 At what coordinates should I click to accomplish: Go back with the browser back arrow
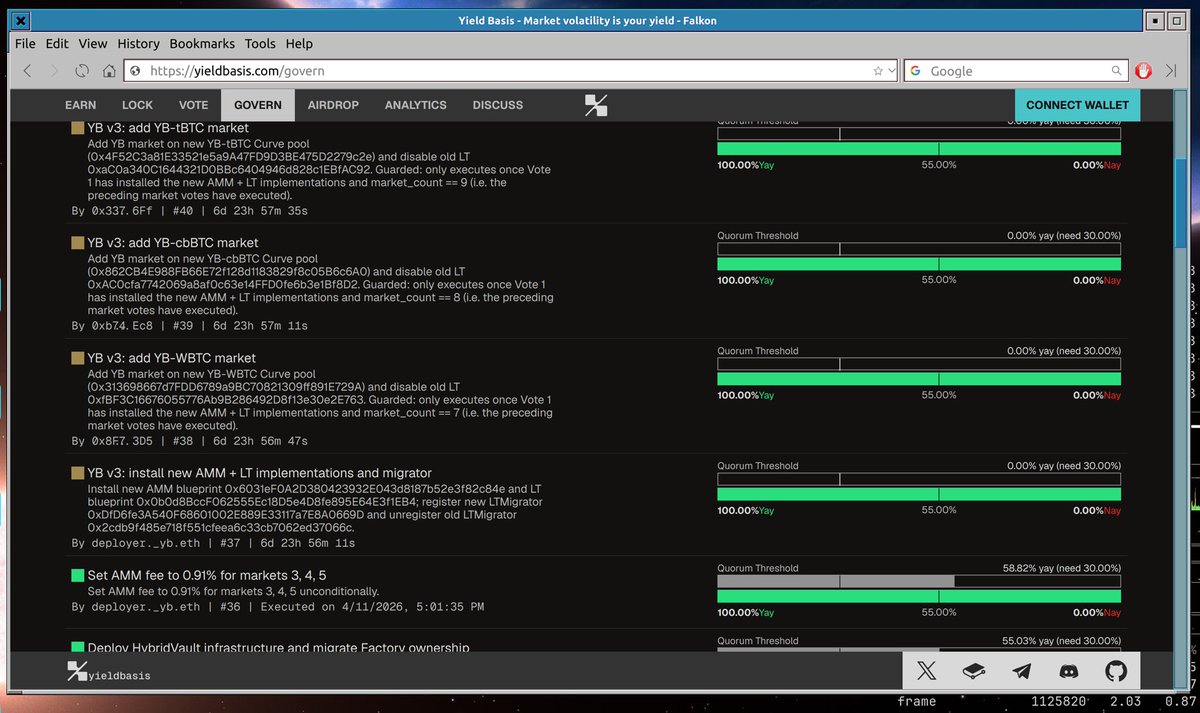point(27,71)
